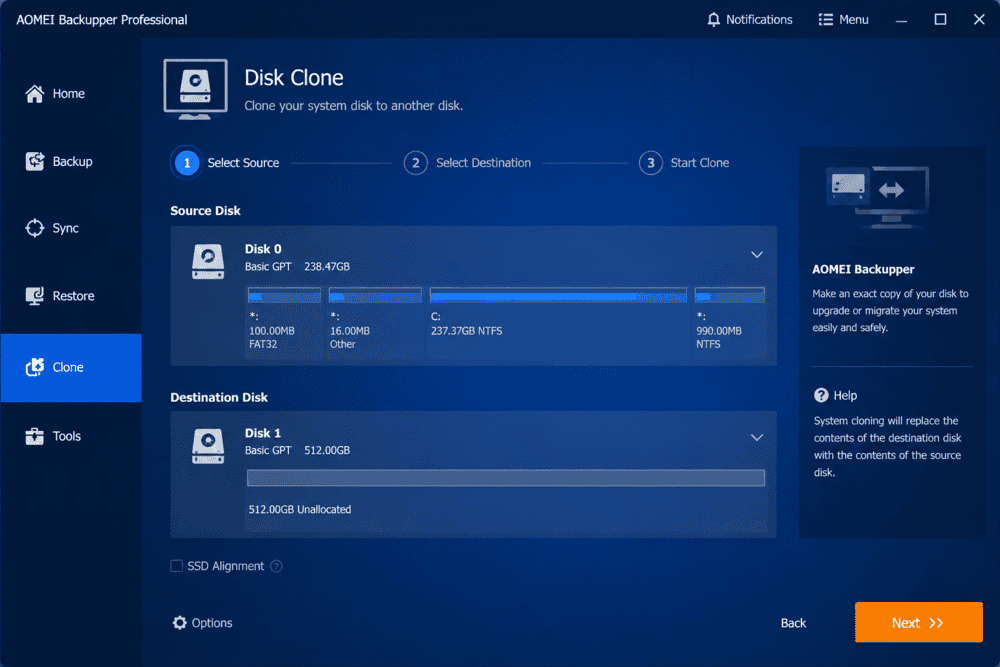Click step 3 circle Start Clone

pos(651,163)
